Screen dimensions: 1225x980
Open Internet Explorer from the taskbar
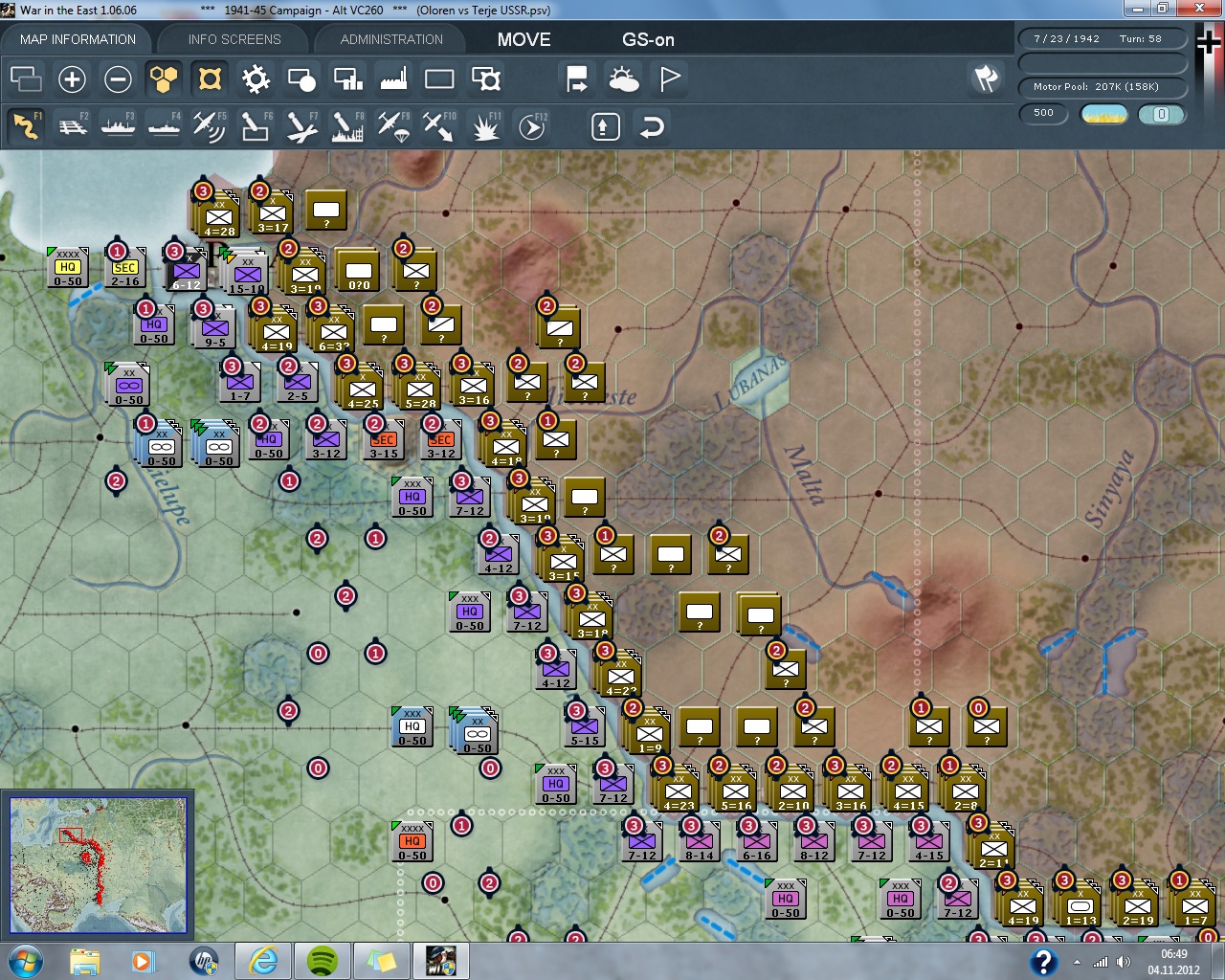[263, 961]
